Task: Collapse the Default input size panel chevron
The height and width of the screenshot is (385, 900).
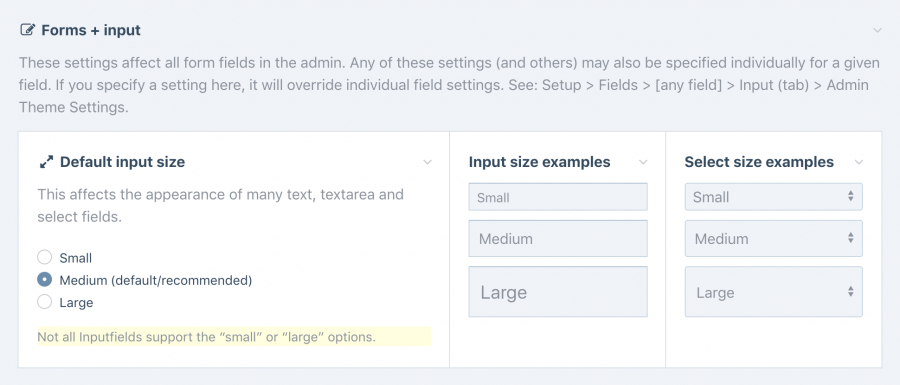Action: (x=427, y=162)
